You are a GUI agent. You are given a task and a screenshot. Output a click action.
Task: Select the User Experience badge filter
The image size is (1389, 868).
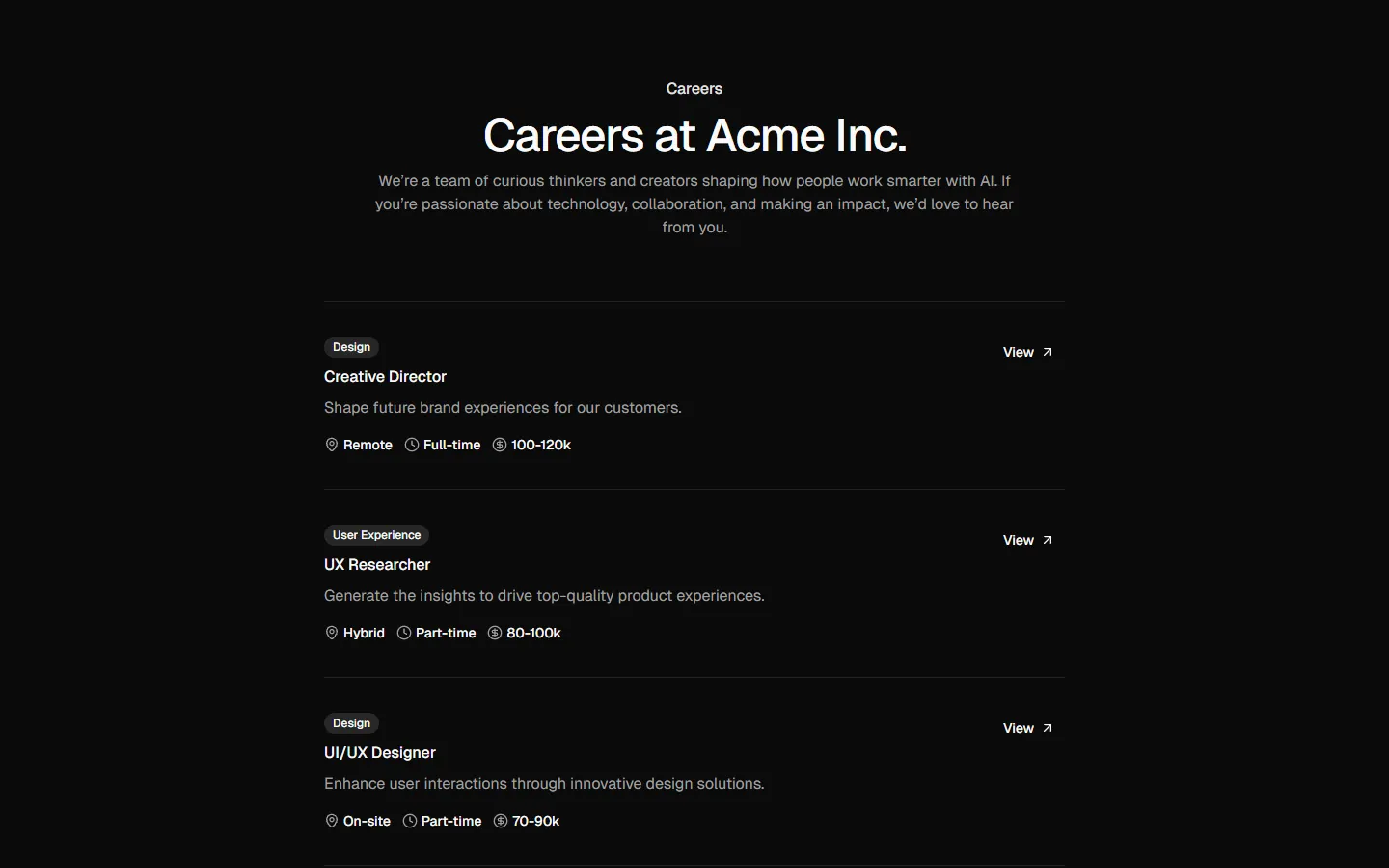coord(376,535)
